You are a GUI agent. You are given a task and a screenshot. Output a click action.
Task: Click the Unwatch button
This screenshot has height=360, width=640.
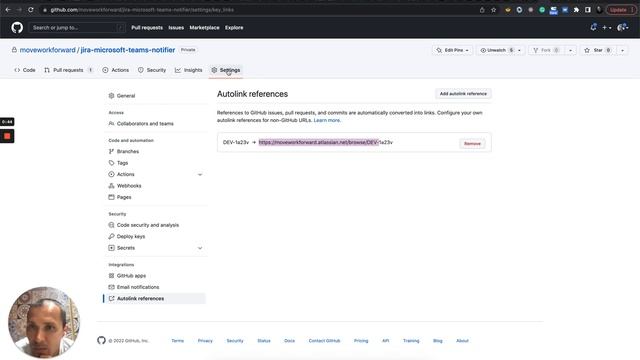point(496,50)
